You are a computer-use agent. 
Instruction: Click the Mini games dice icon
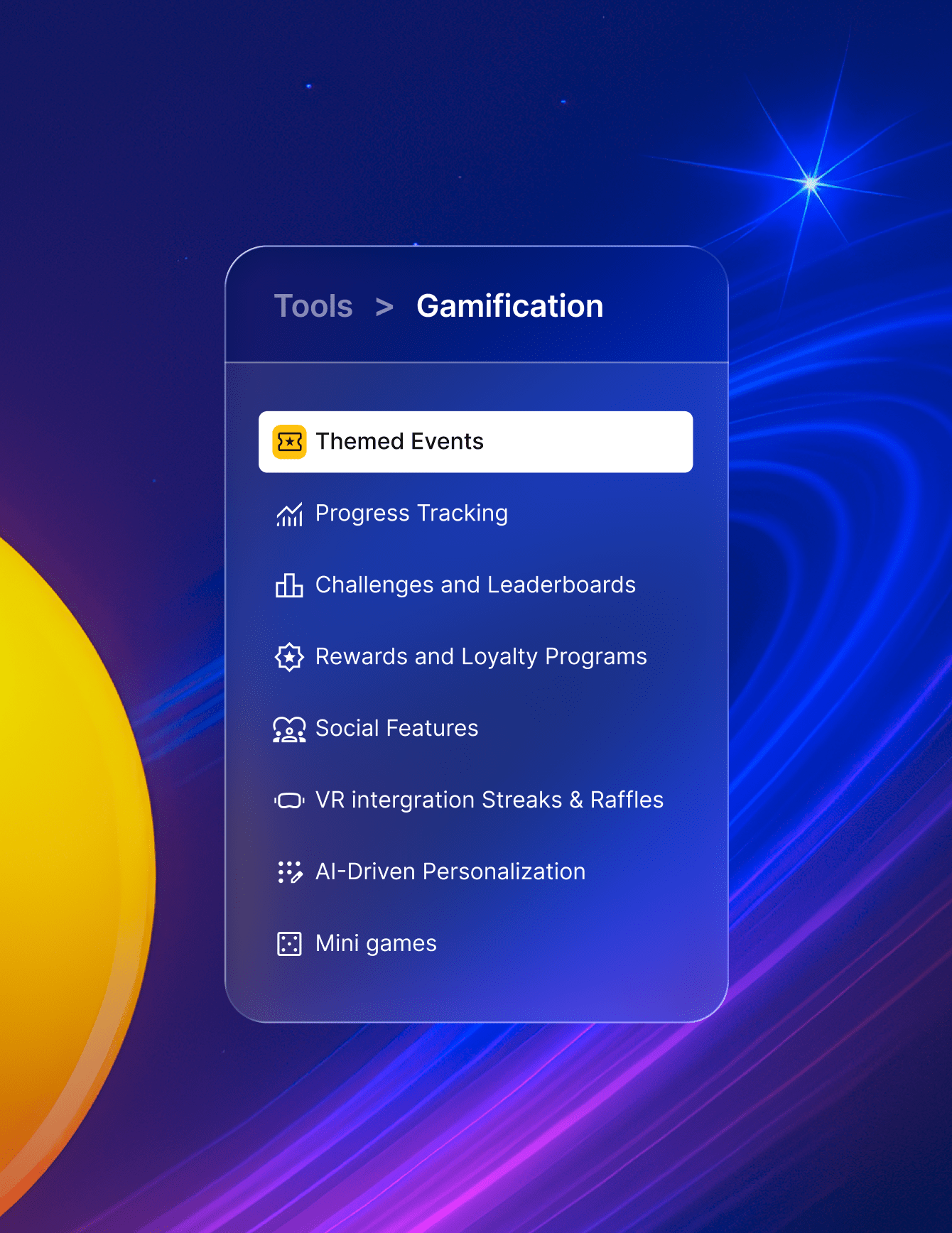pos(289,944)
